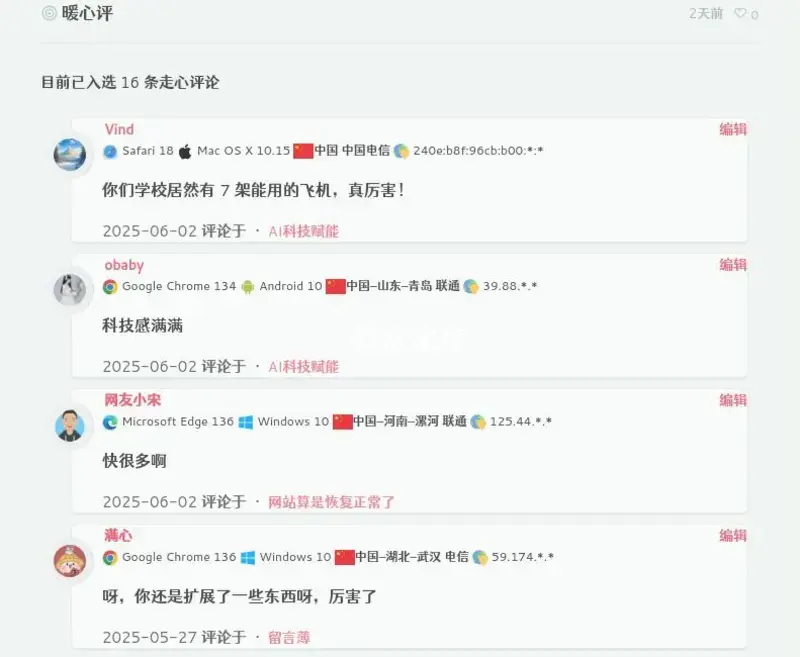800x657 pixels.
Task: Open obaby's avatar image
Action: pyautogui.click(x=70, y=289)
